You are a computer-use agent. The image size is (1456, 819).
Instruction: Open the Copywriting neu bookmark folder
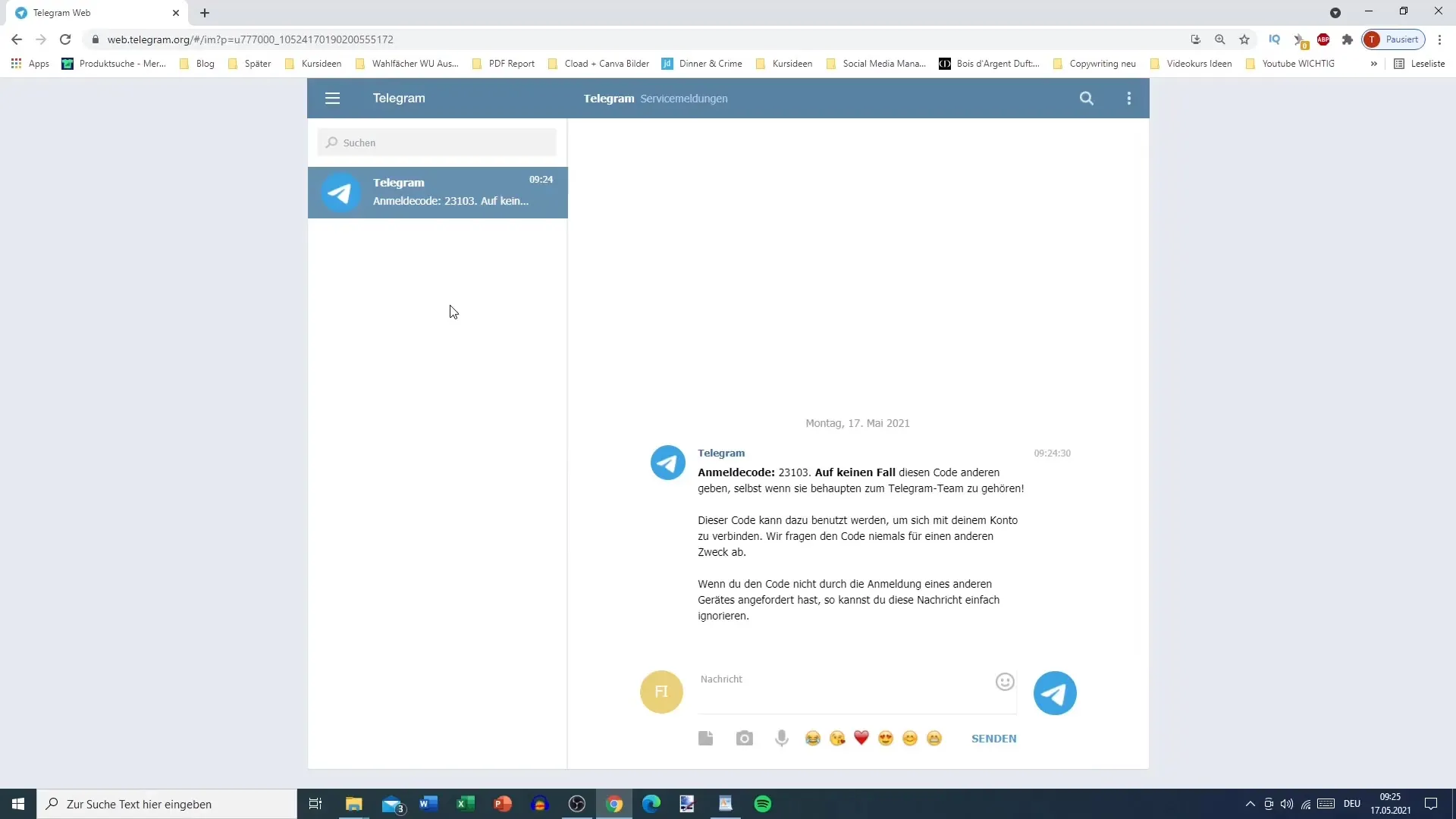tap(1095, 64)
